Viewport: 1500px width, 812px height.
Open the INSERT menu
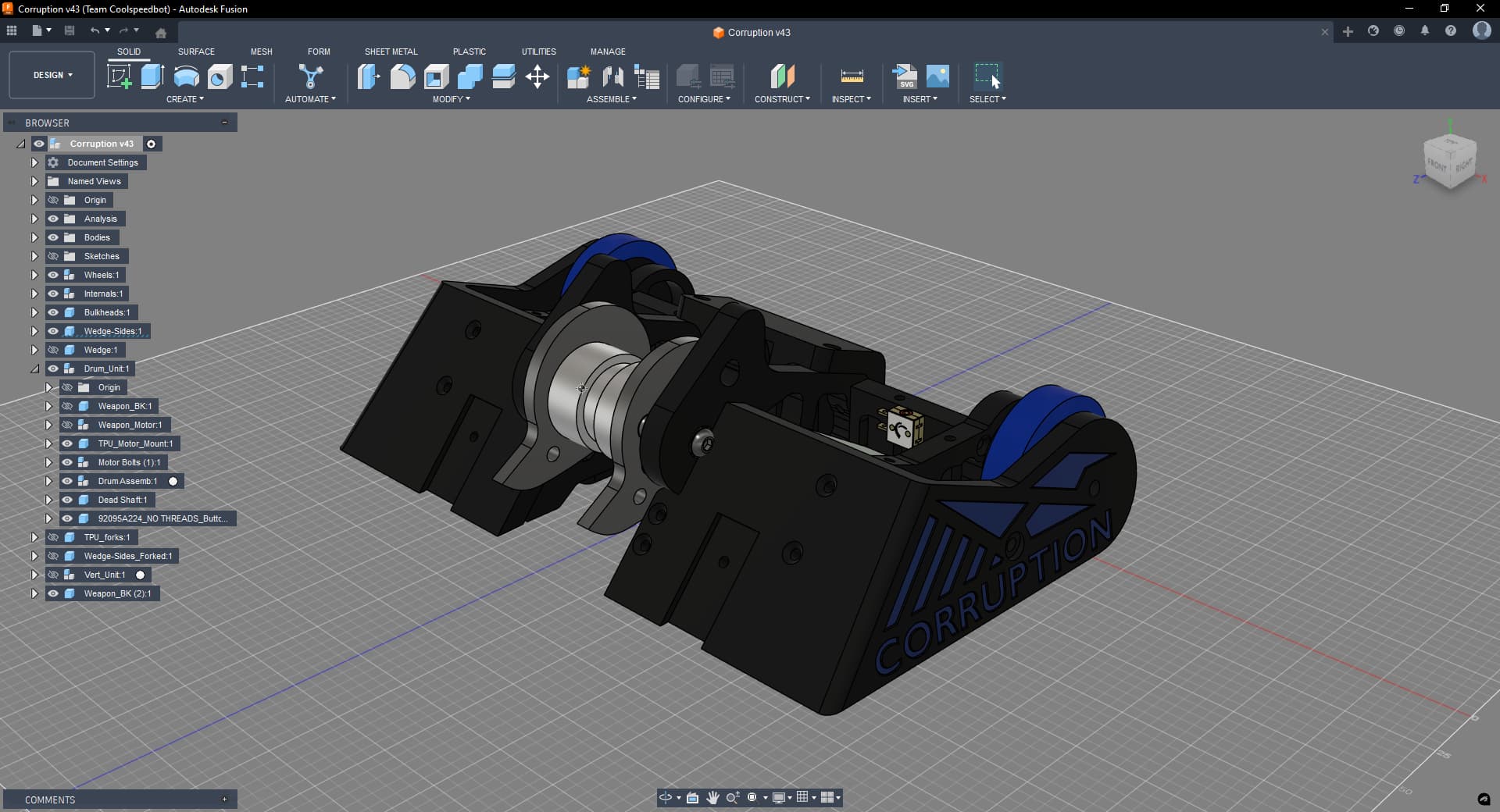(920, 99)
